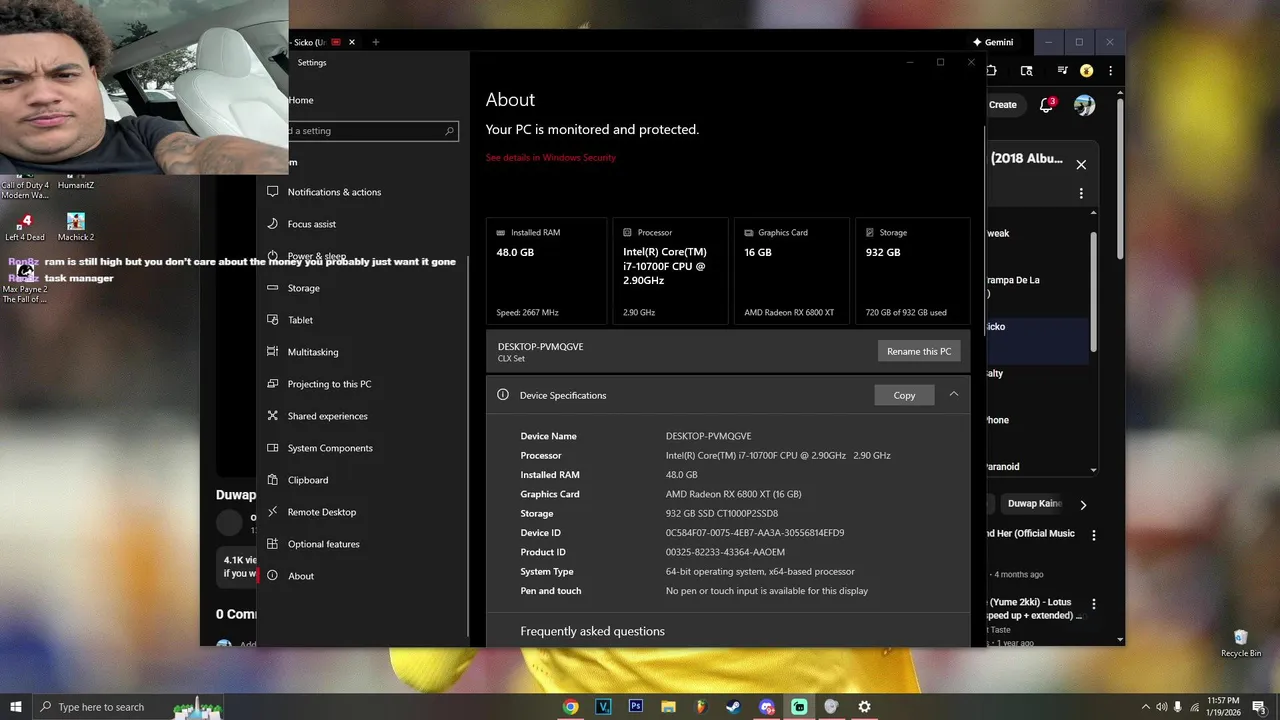This screenshot has height=720, width=1280.
Task: Copy the device specifications
Action: click(x=904, y=395)
